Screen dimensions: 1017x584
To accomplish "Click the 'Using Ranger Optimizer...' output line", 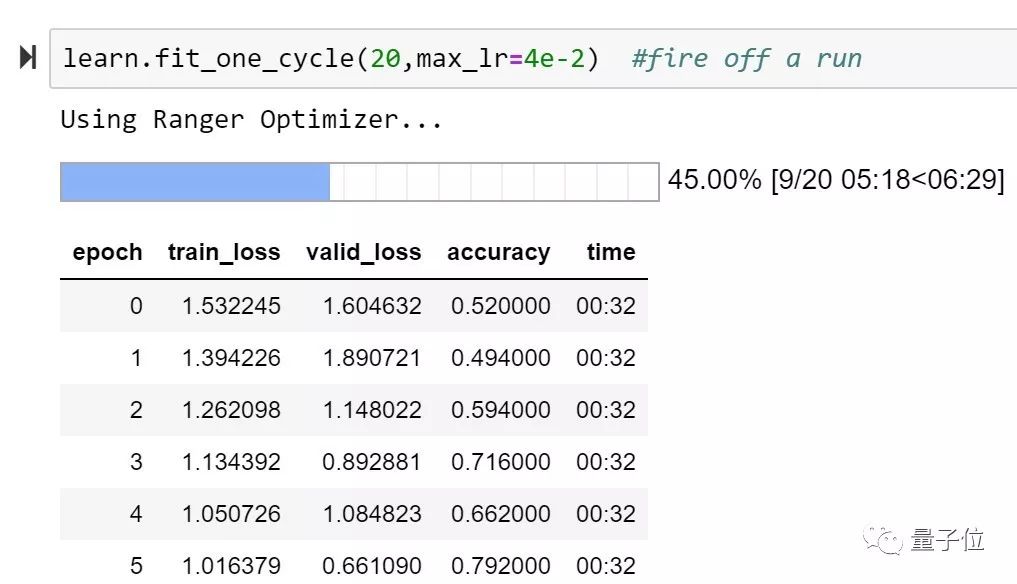I will [x=251, y=120].
